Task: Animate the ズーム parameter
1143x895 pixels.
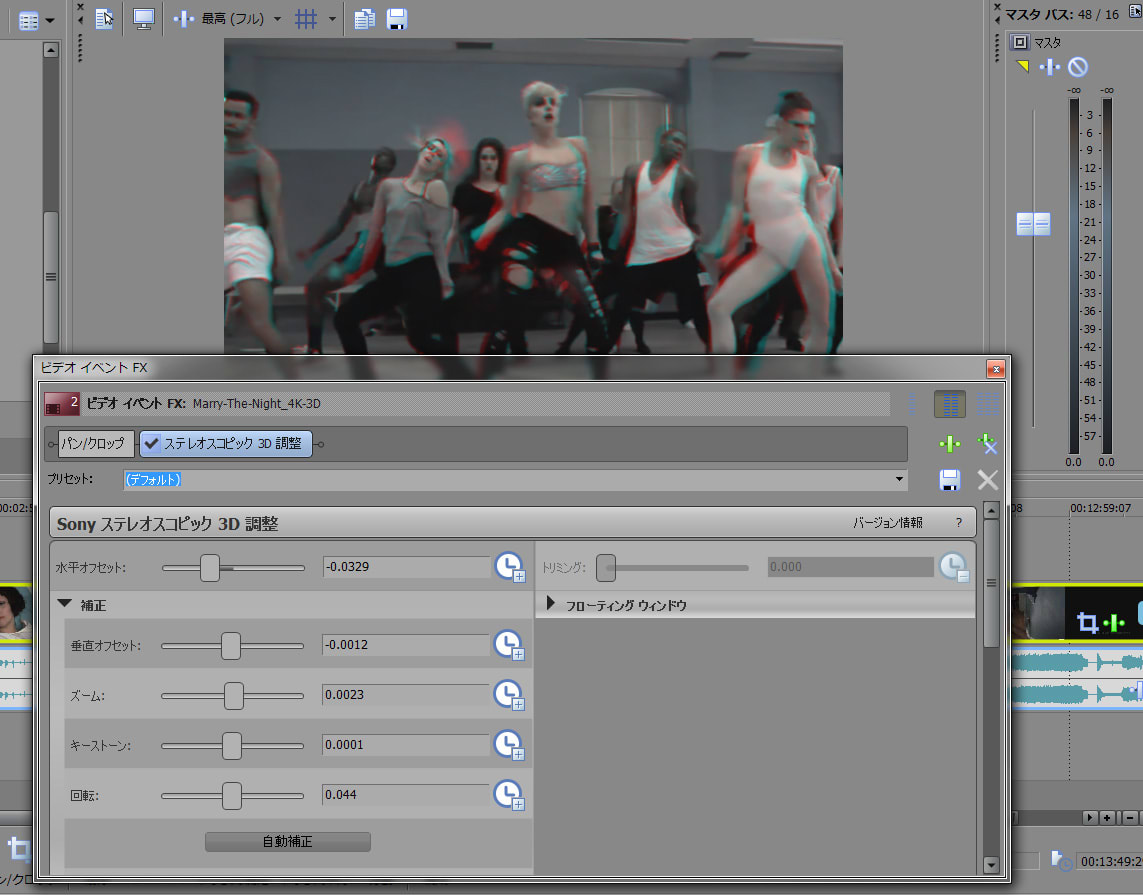Action: tap(510, 695)
